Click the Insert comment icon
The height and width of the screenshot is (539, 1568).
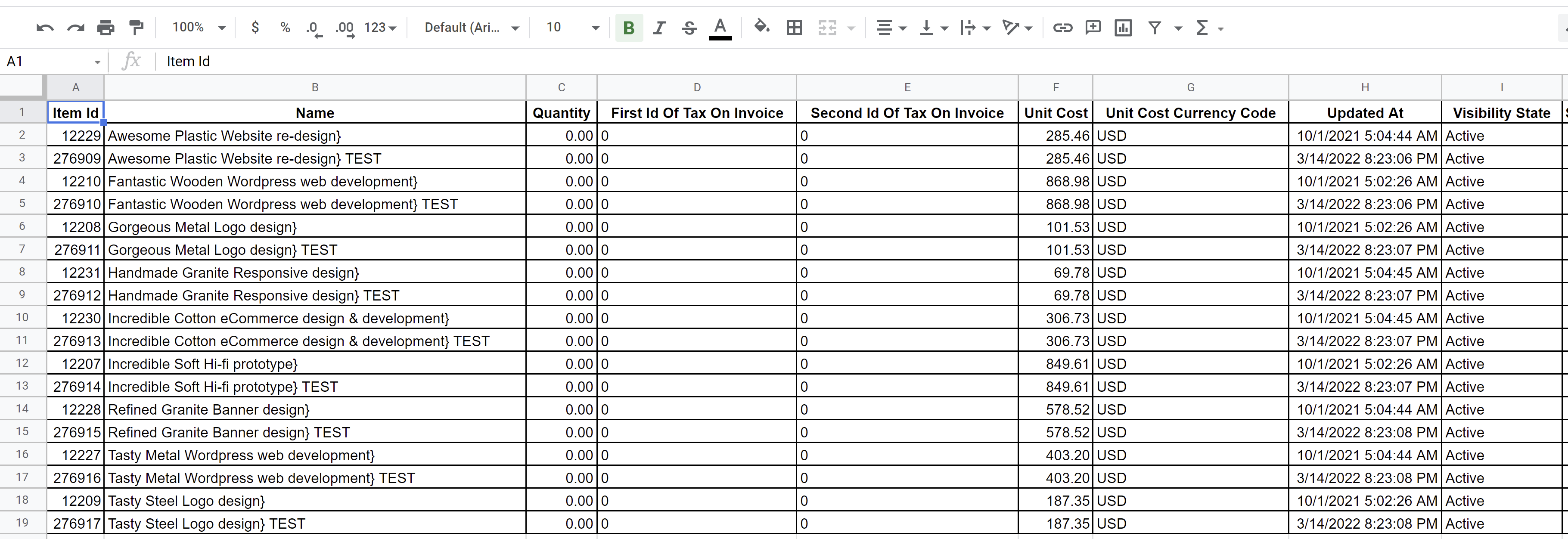click(1093, 28)
